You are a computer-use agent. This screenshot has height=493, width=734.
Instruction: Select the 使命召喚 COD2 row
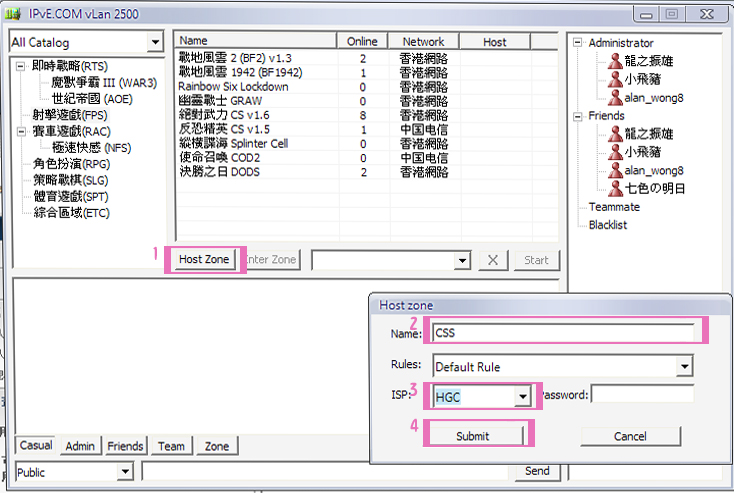coord(367,158)
